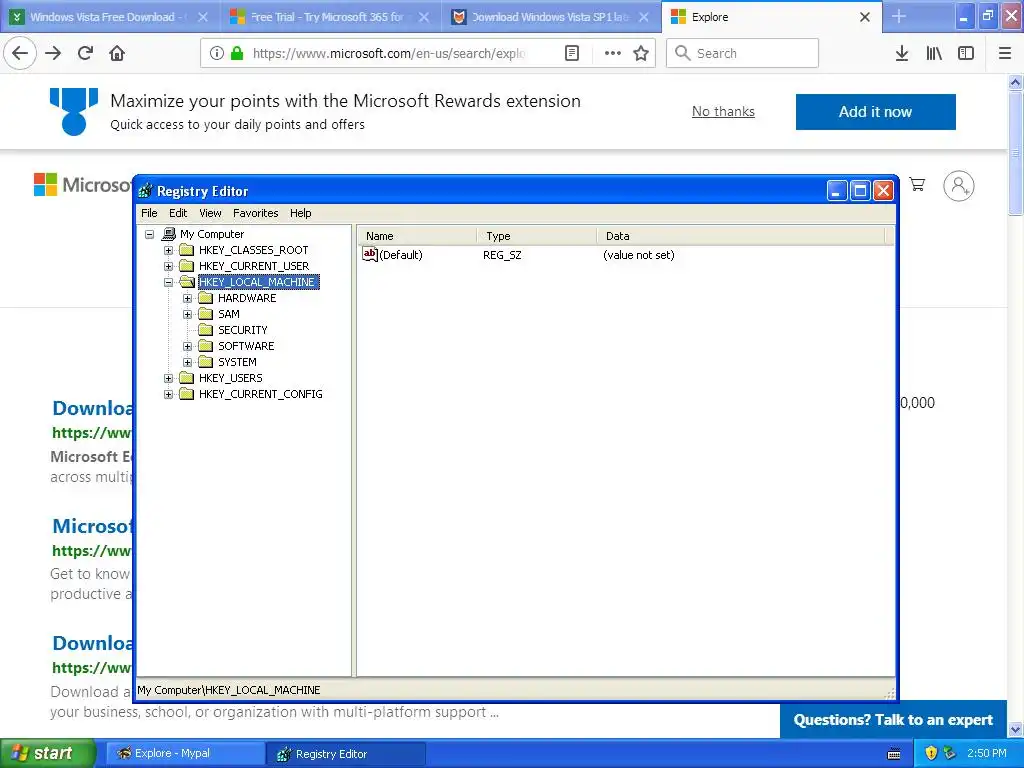Expand HKEY_USERS node
The image size is (1024, 768).
(168, 378)
